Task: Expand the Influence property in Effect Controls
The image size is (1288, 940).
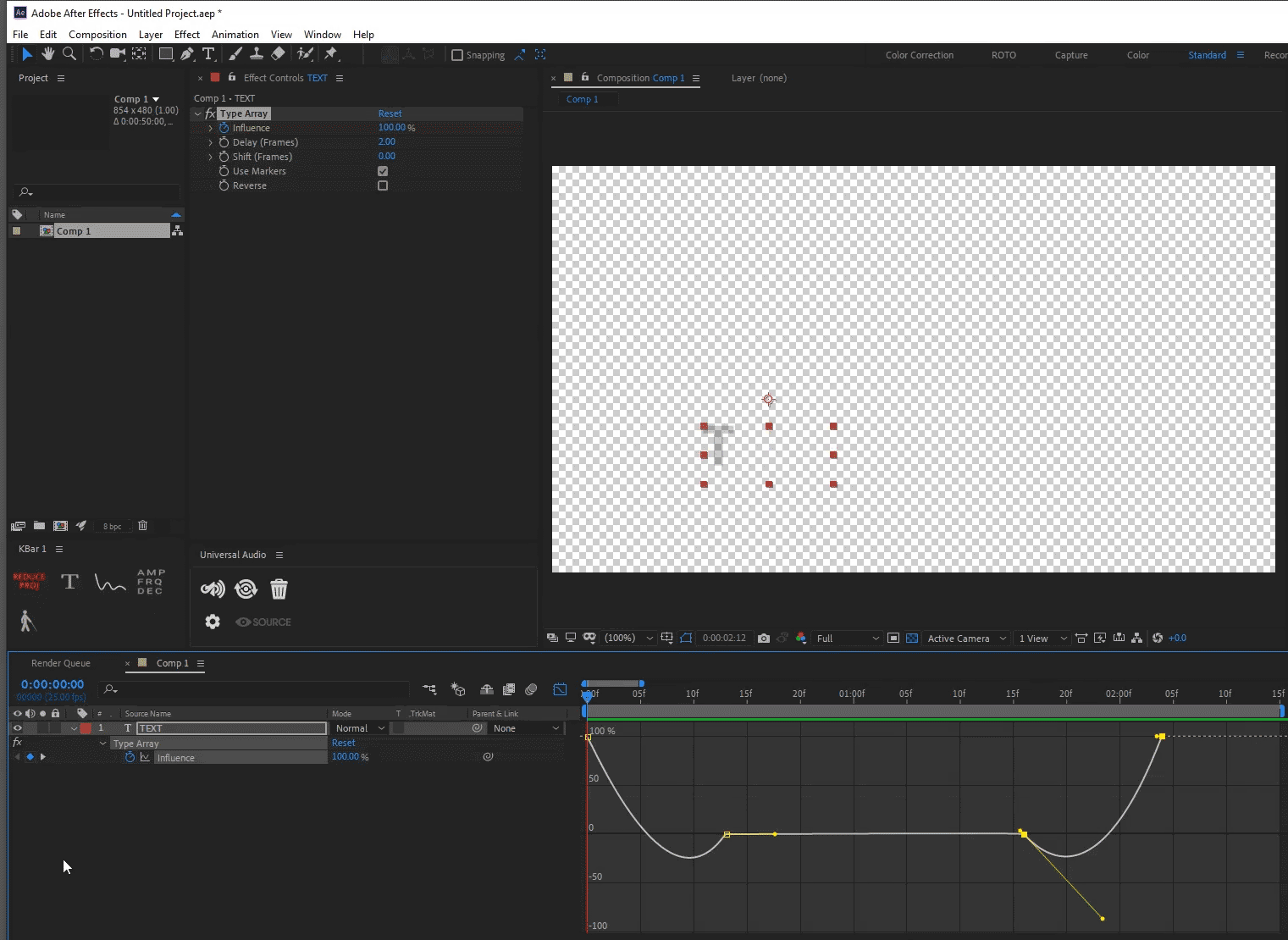Action: 211,128
